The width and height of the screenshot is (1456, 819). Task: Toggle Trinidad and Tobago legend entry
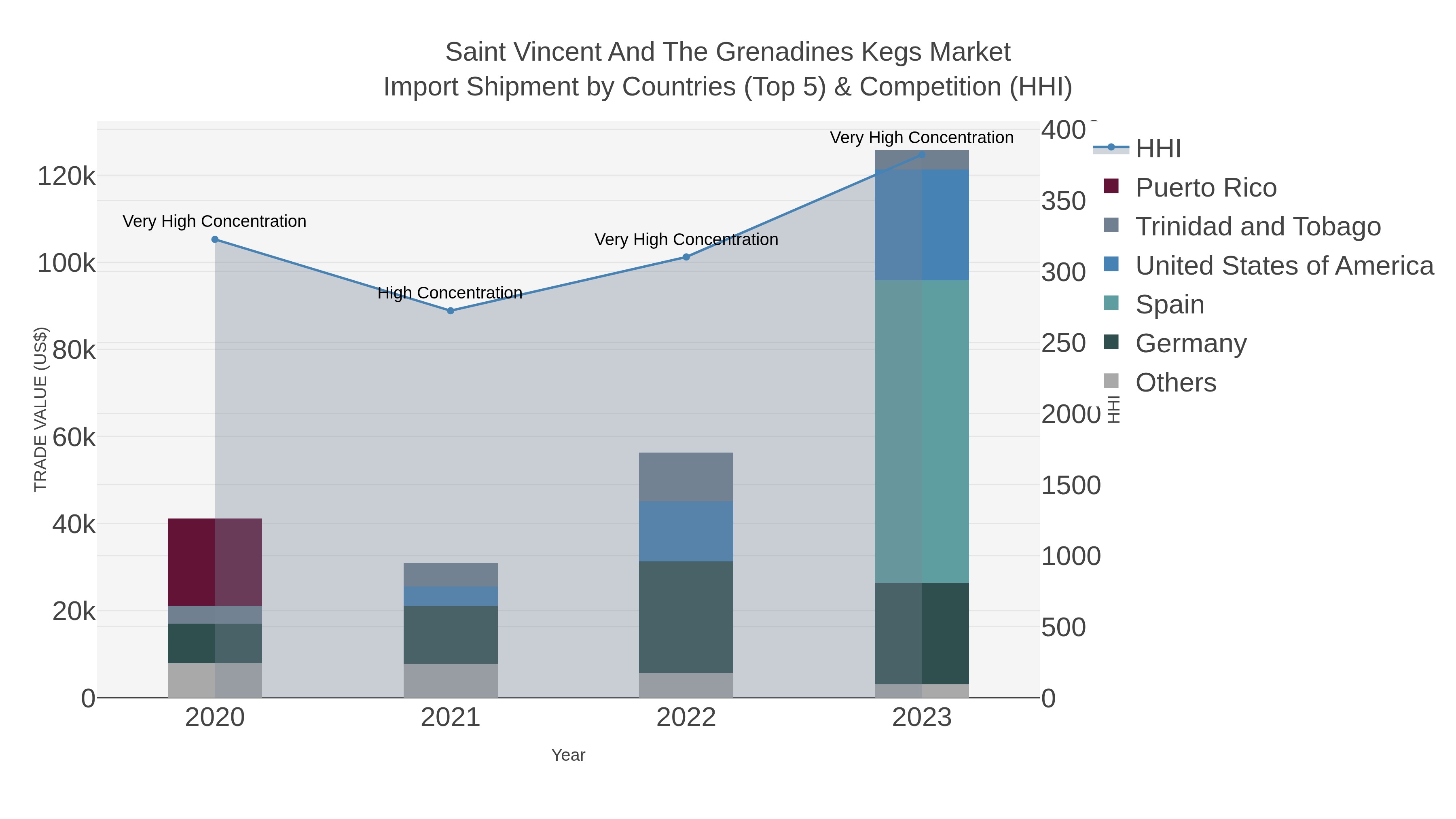click(x=1242, y=226)
